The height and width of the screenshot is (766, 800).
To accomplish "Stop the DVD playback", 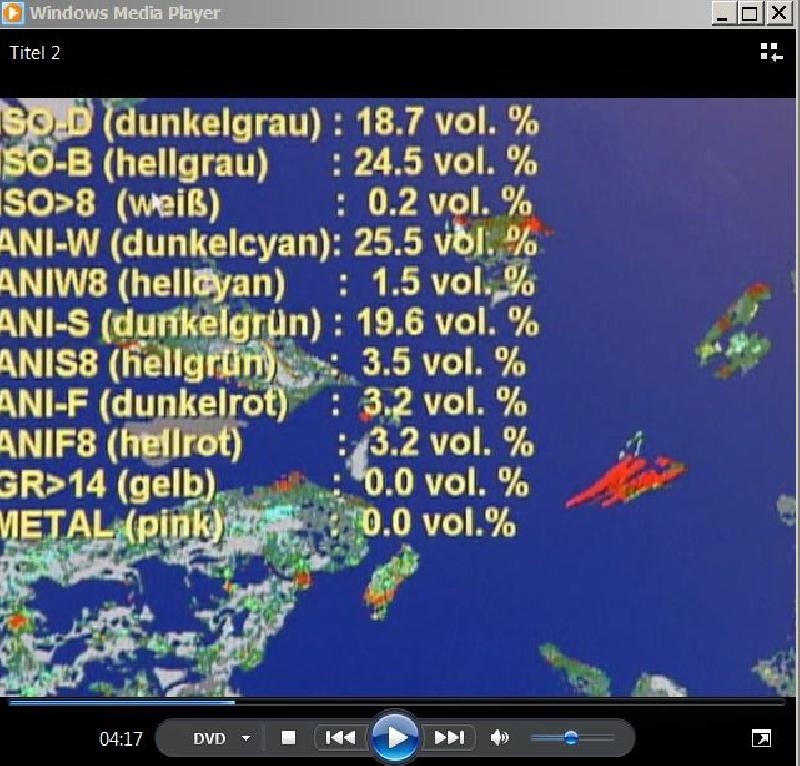I will [288, 738].
